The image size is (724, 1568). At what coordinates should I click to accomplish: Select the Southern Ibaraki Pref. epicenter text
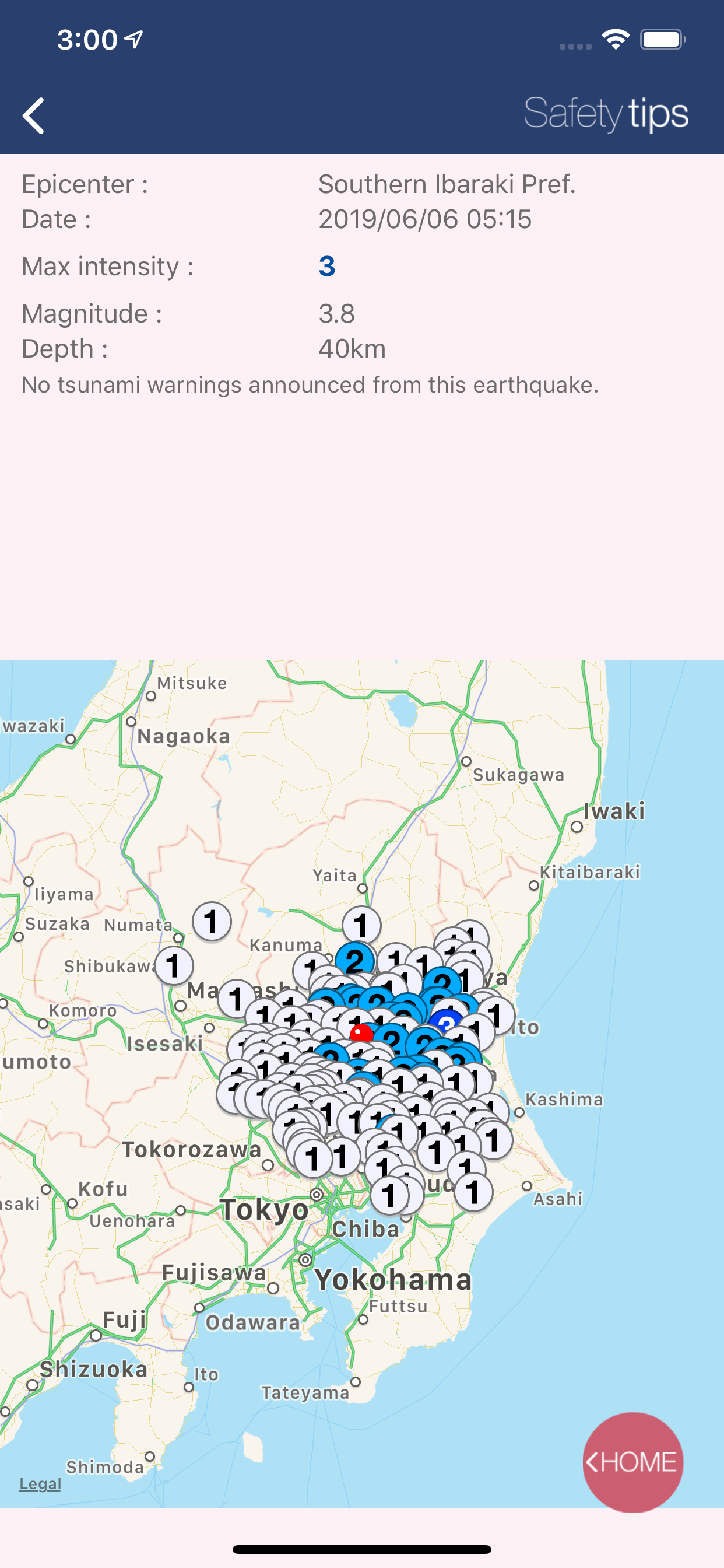[447, 184]
